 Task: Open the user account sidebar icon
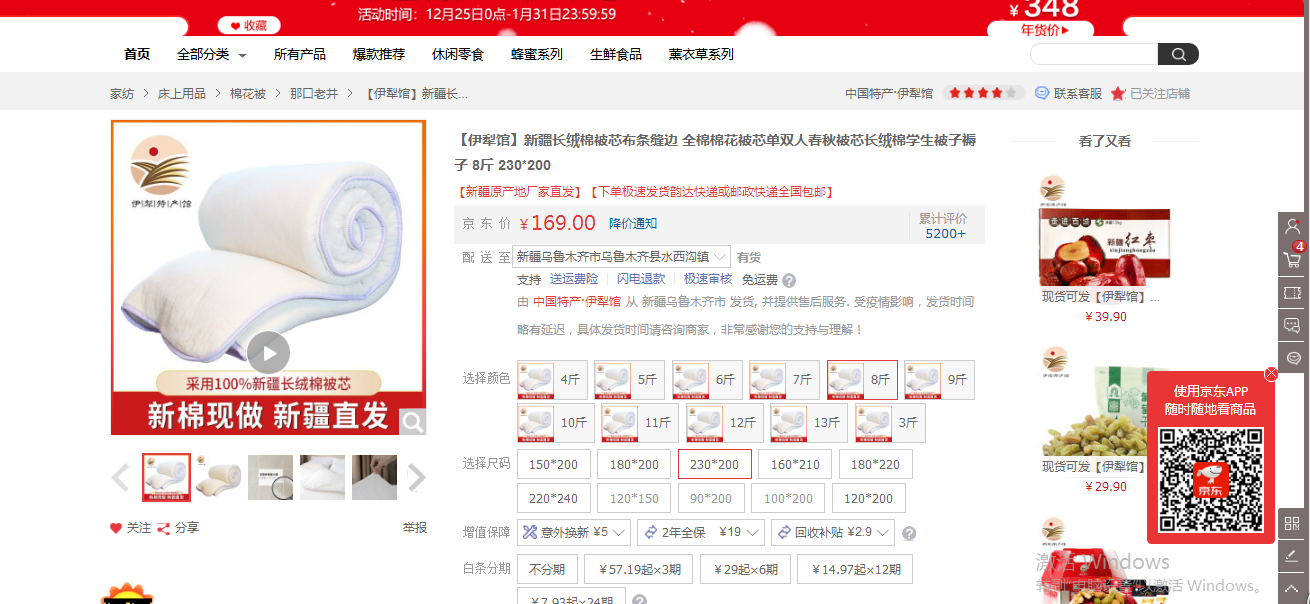[1292, 226]
